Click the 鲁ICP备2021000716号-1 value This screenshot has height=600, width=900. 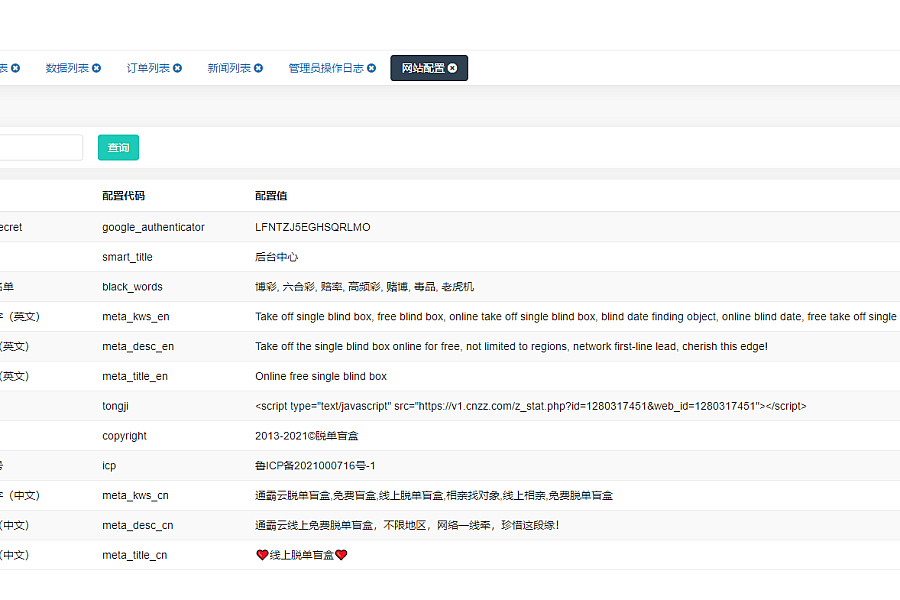click(x=315, y=466)
